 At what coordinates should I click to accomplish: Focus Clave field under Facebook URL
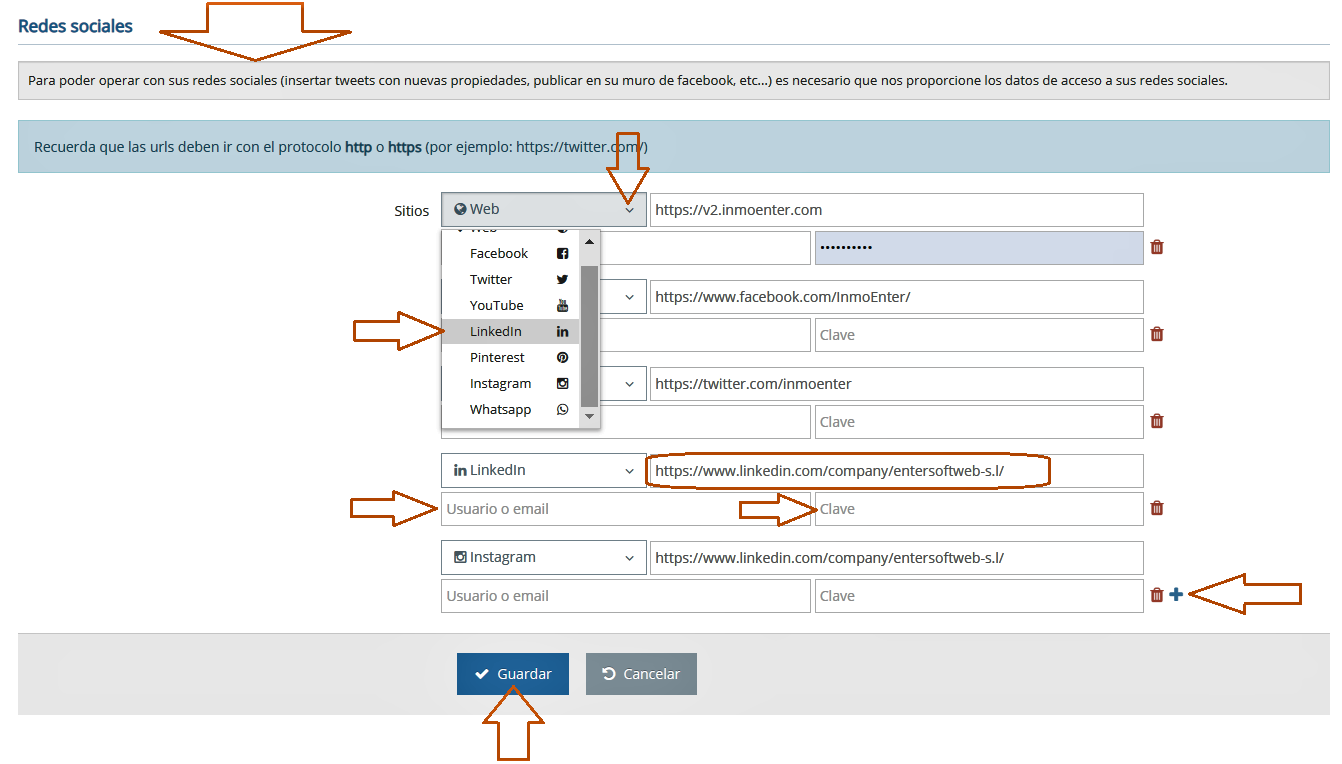click(979, 335)
